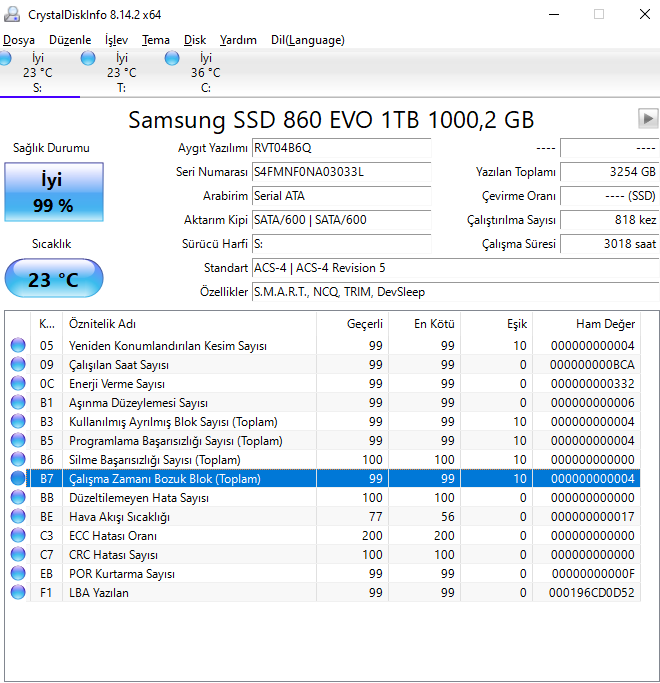Image resolution: width=660 pixels, height=683 pixels.
Task: Select drive C: disk tab
Action: click(205, 73)
